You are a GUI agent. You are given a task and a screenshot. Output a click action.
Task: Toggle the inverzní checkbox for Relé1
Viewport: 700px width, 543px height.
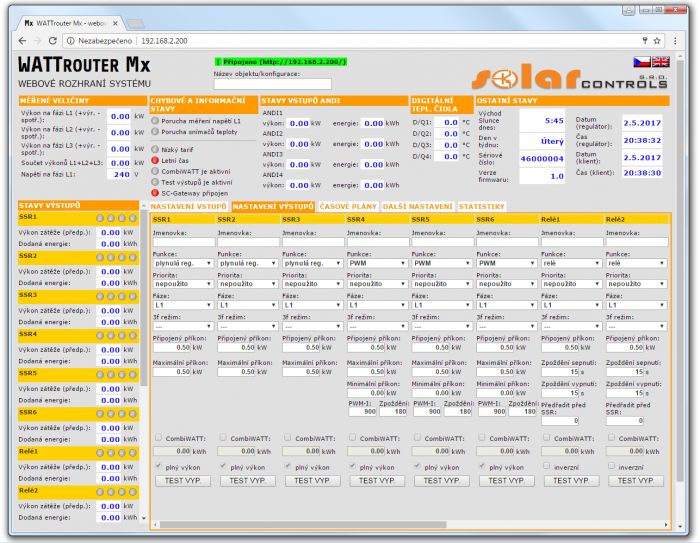tap(546, 465)
